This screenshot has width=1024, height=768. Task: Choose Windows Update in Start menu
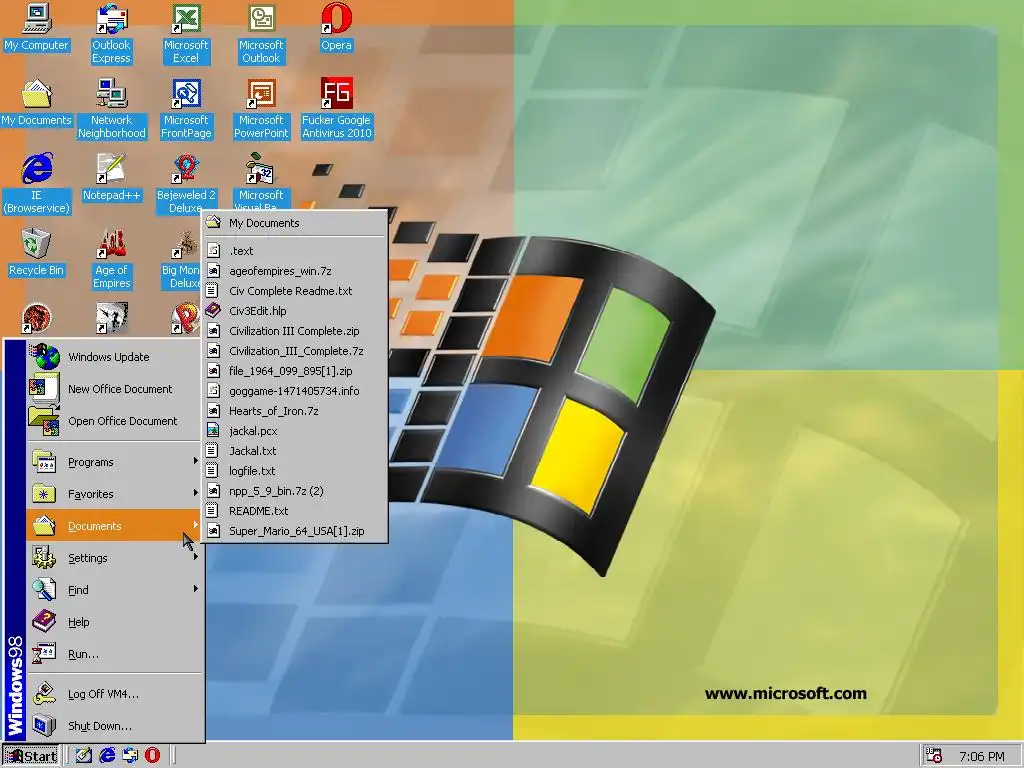coord(115,357)
